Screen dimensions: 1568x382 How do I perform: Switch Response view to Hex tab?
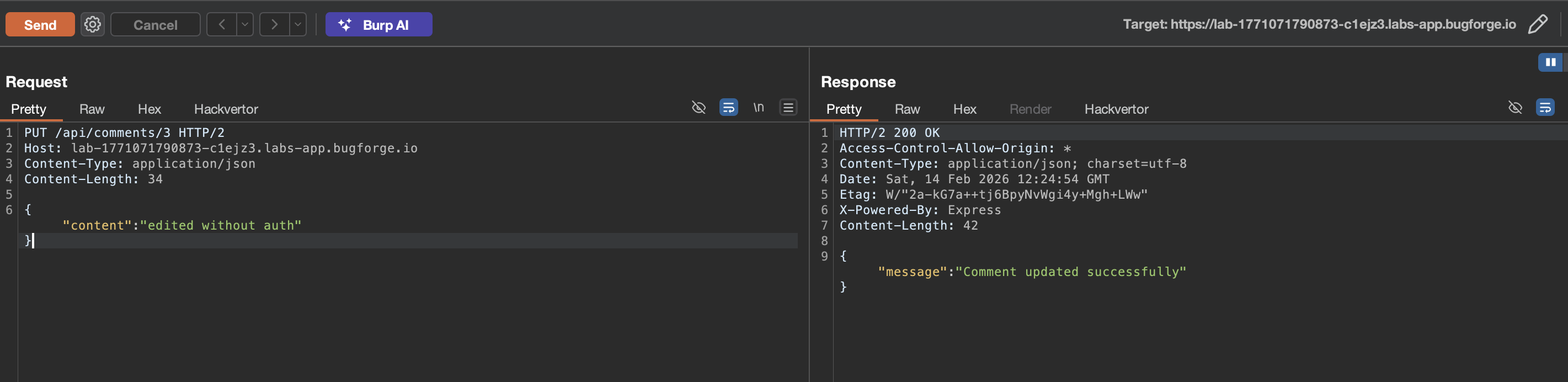tap(964, 109)
